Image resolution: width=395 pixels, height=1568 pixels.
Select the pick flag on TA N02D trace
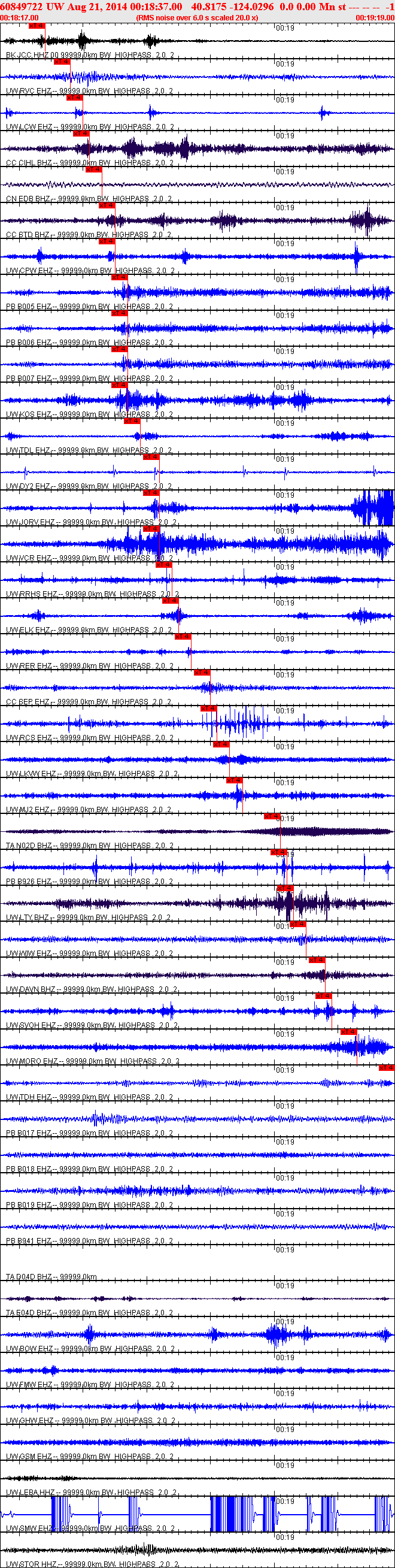pyautogui.click(x=272, y=816)
